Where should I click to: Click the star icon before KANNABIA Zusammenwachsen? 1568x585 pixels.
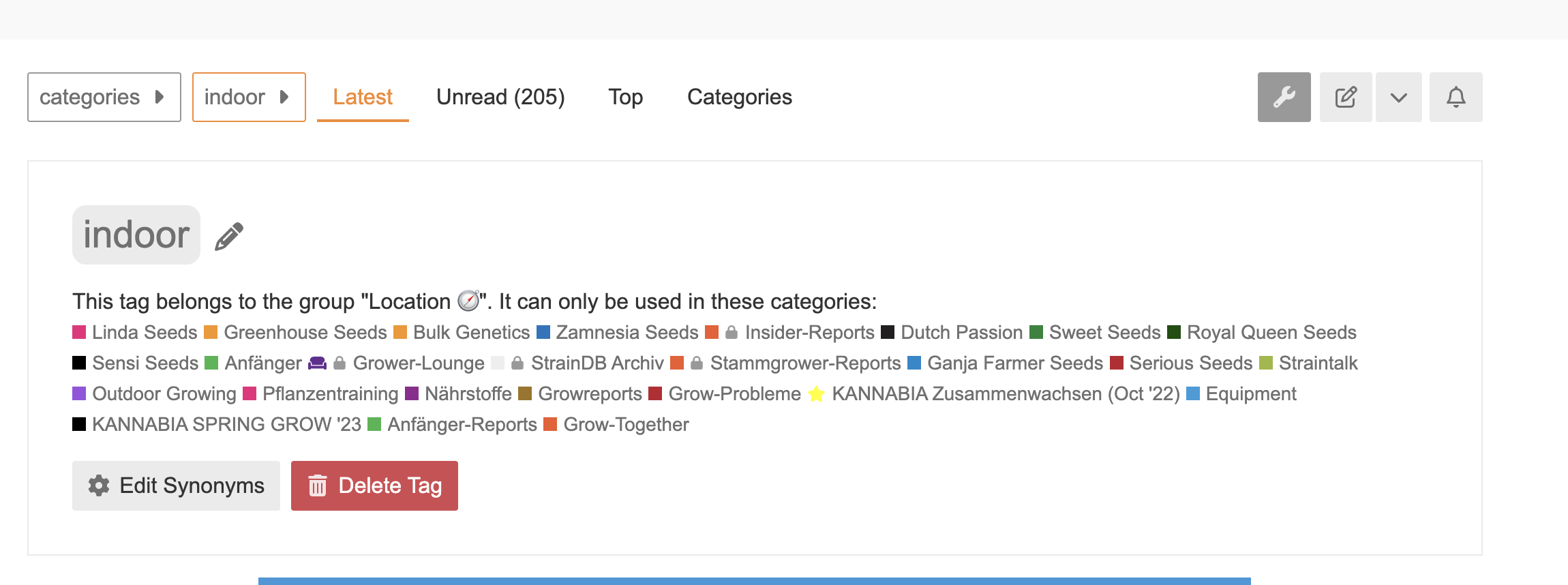click(x=816, y=394)
